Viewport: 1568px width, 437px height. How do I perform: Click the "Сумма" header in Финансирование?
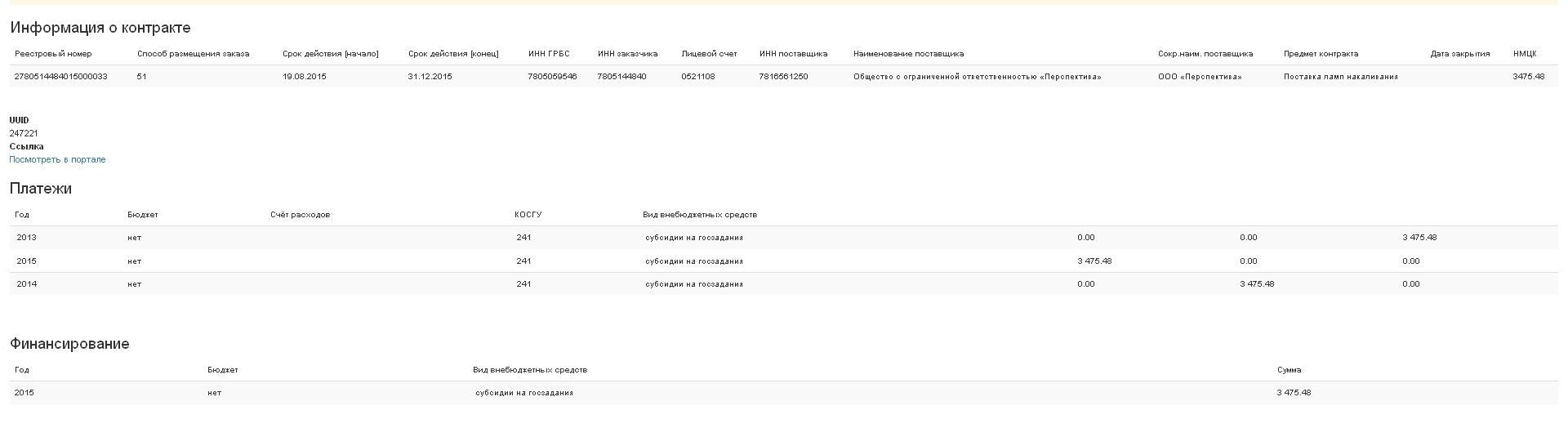(1289, 370)
